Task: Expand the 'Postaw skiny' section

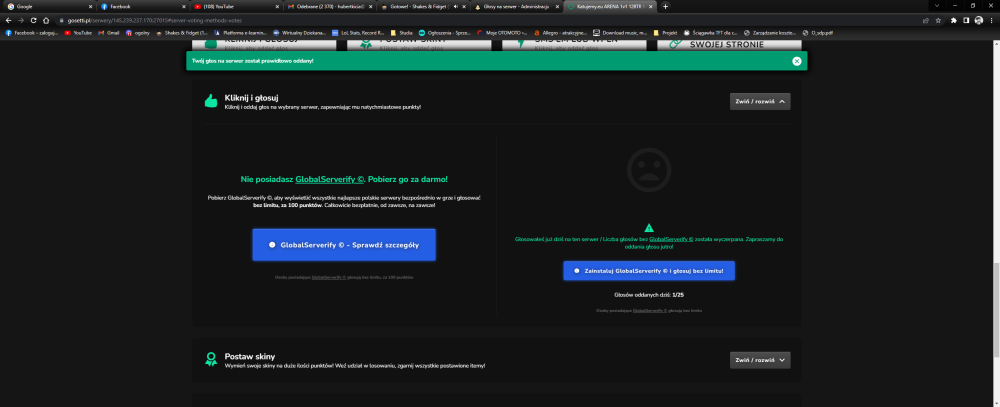Action: point(760,360)
